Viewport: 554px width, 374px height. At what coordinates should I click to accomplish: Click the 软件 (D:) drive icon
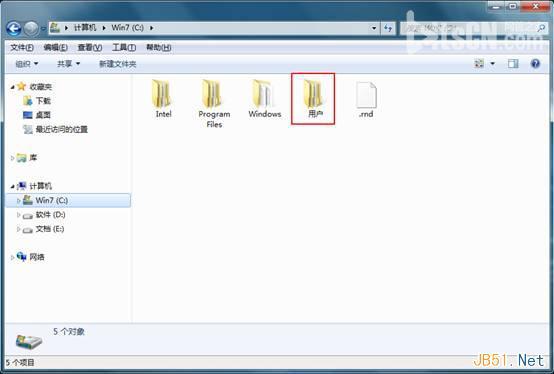(x=28, y=215)
